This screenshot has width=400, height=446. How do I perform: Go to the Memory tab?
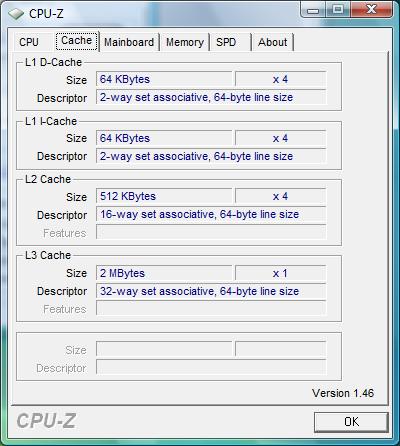[185, 42]
